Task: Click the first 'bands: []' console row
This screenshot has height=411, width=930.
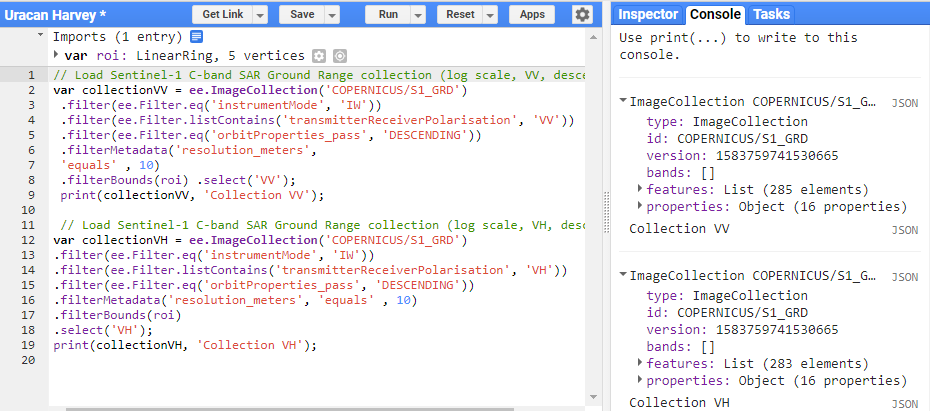Action: 681,173
